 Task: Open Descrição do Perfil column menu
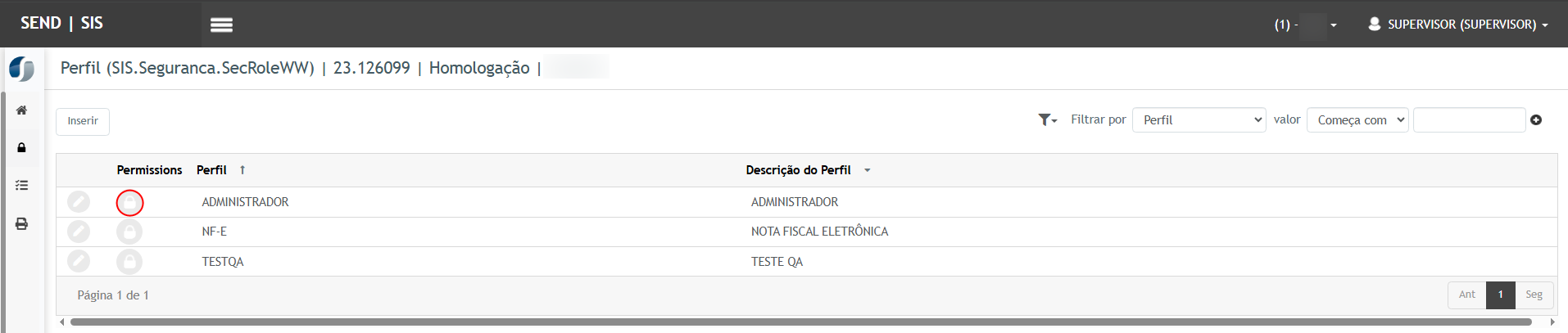868,170
